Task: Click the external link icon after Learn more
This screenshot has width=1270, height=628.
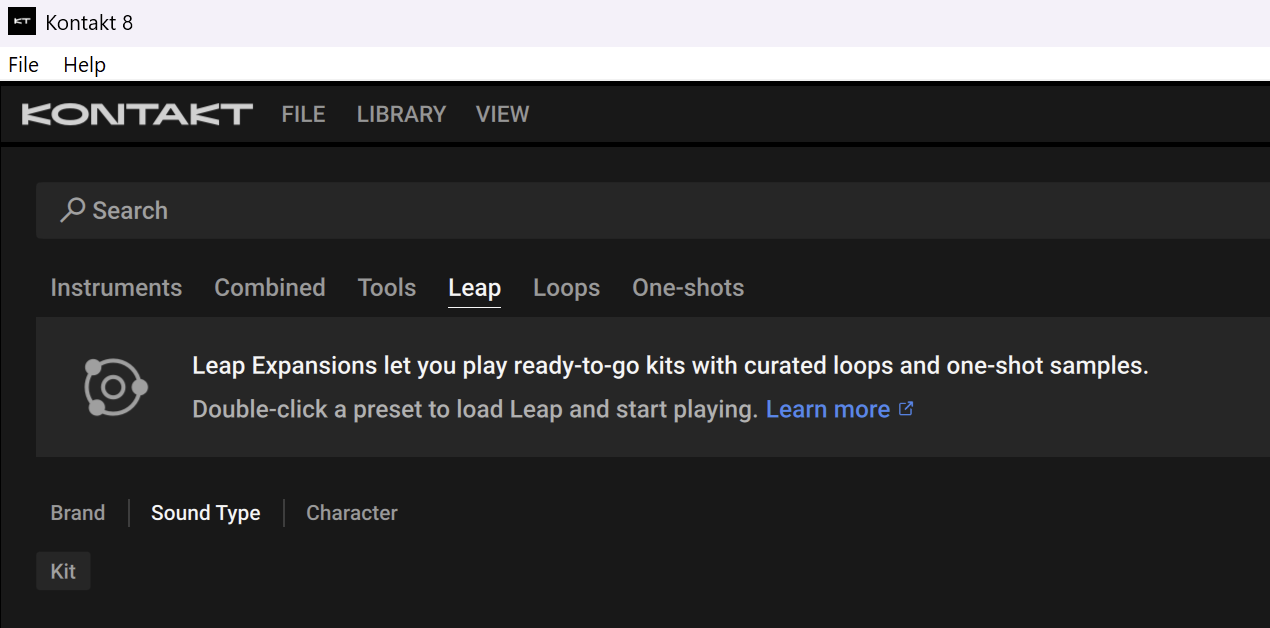Action: click(x=906, y=409)
